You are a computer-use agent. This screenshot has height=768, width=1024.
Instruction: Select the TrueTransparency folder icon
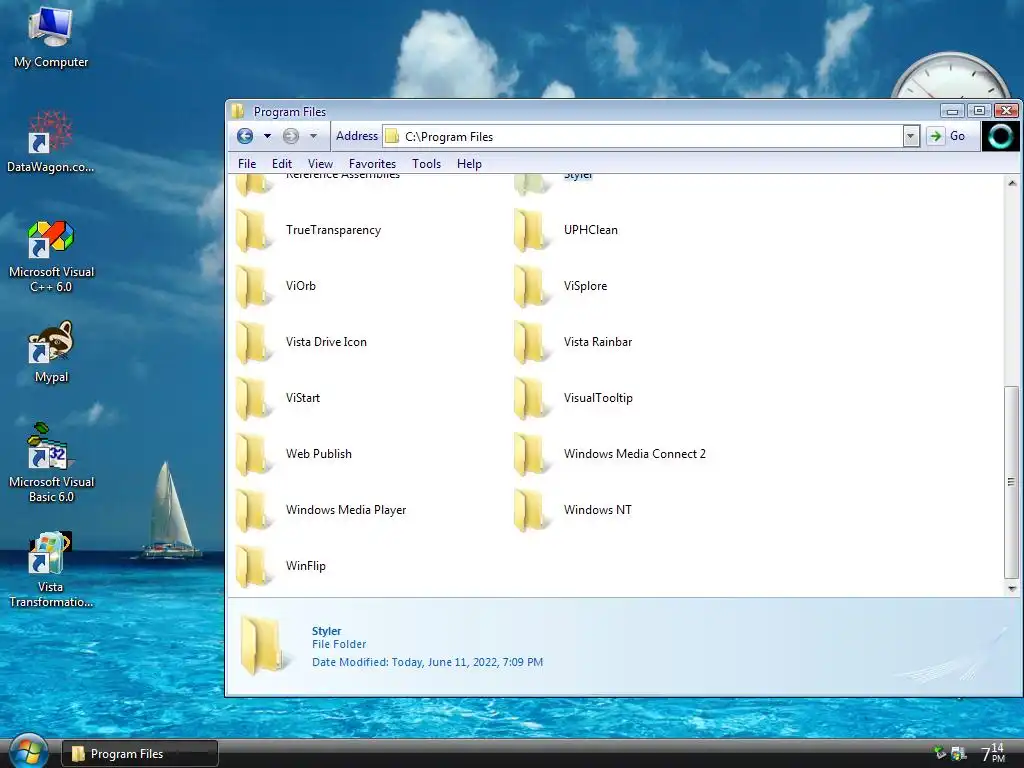click(253, 230)
